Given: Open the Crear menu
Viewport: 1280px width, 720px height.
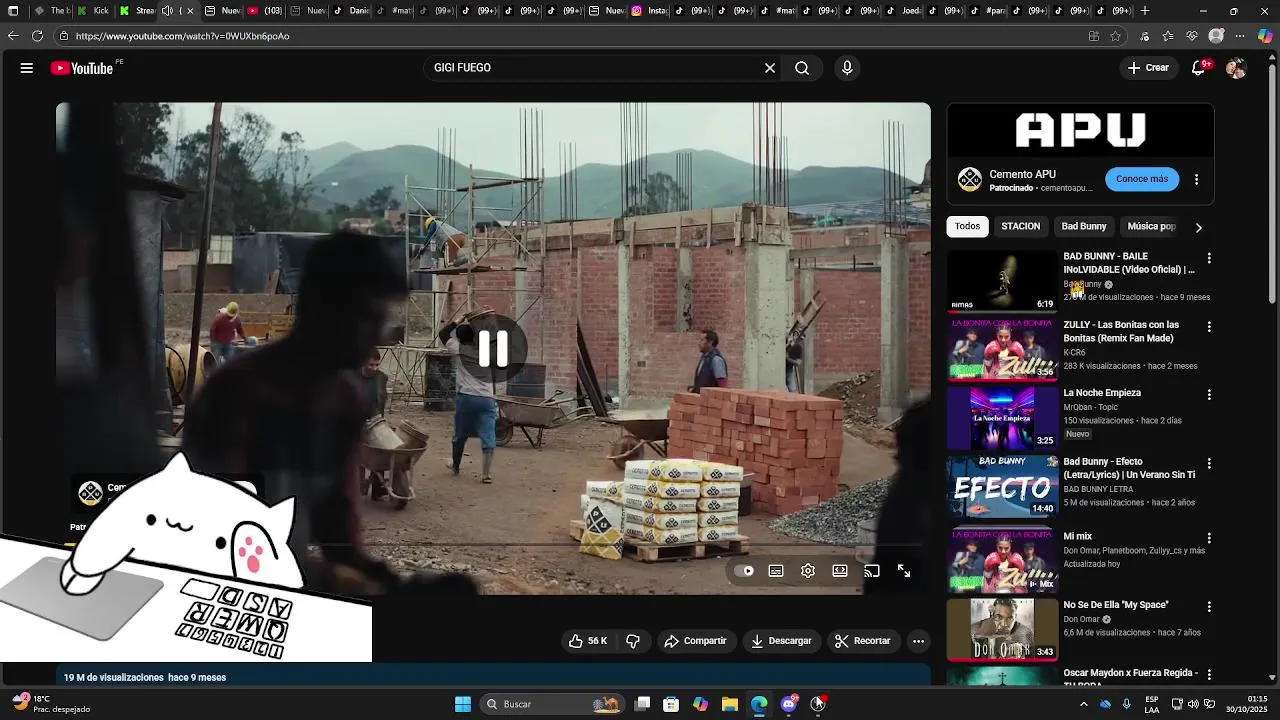Looking at the screenshot, I should pyautogui.click(x=1148, y=68).
